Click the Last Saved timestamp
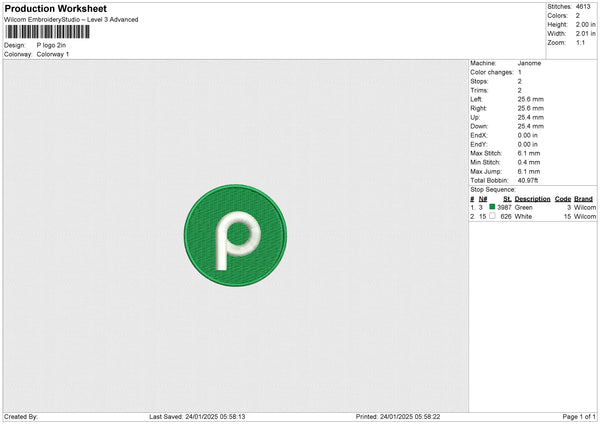The image size is (600, 424). pyautogui.click(x=197, y=417)
